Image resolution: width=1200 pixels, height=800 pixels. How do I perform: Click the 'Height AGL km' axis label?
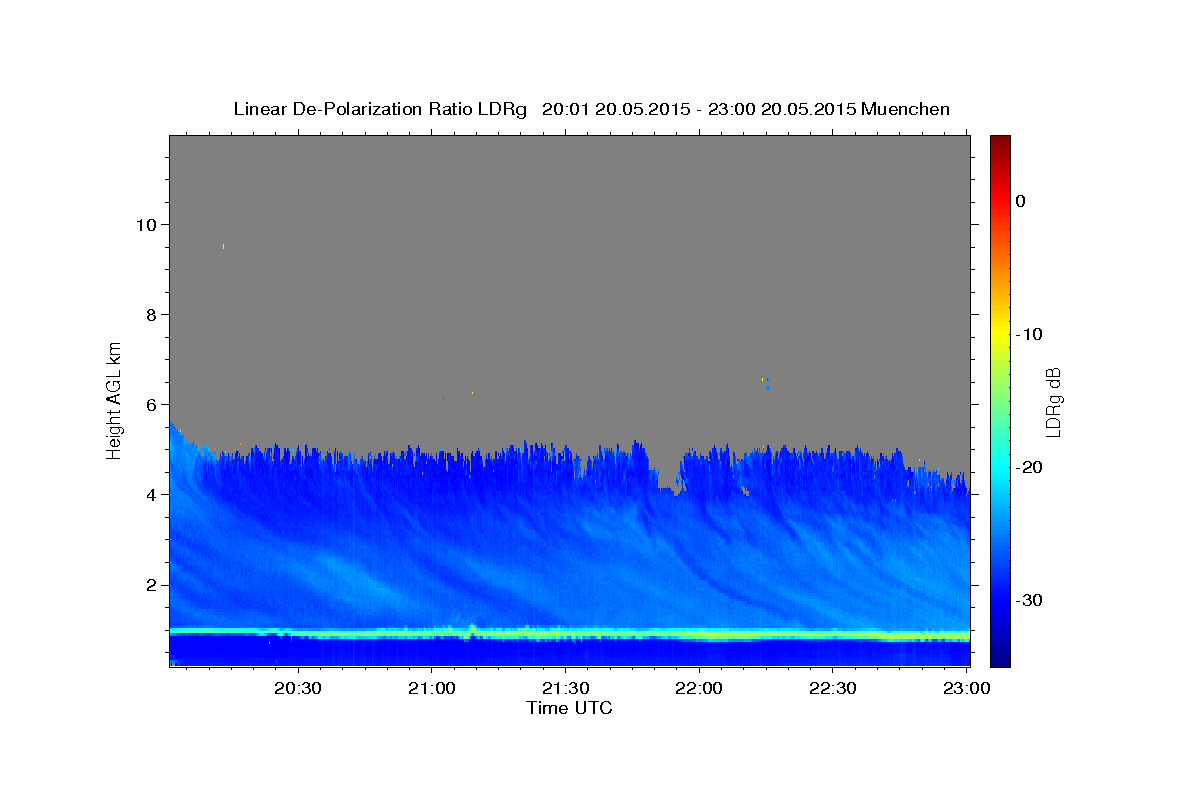point(114,399)
